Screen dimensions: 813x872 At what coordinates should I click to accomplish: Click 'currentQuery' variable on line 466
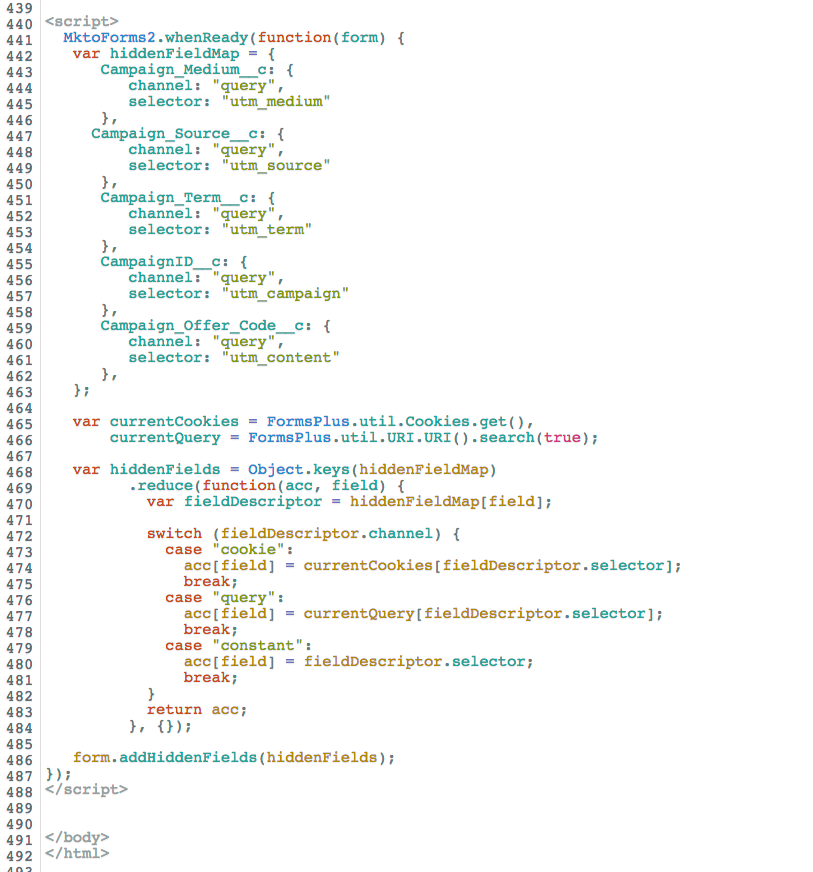click(x=165, y=438)
